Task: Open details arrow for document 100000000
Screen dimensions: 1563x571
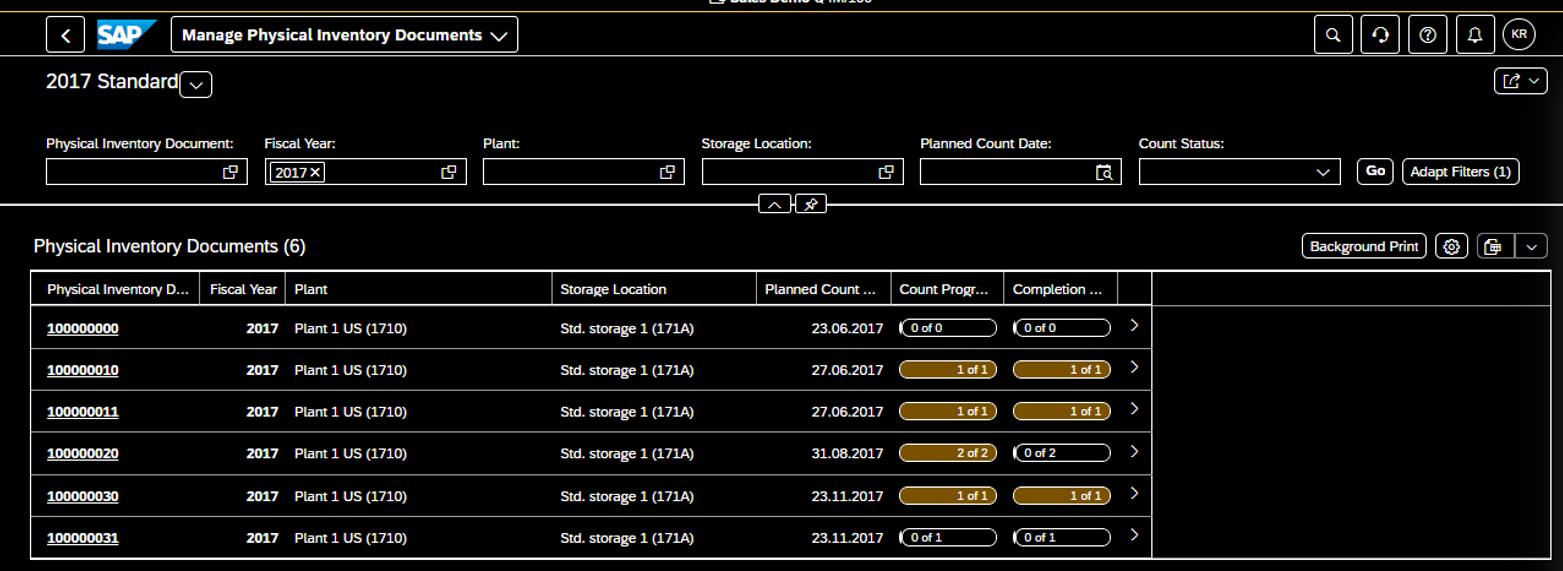Action: (x=1134, y=326)
